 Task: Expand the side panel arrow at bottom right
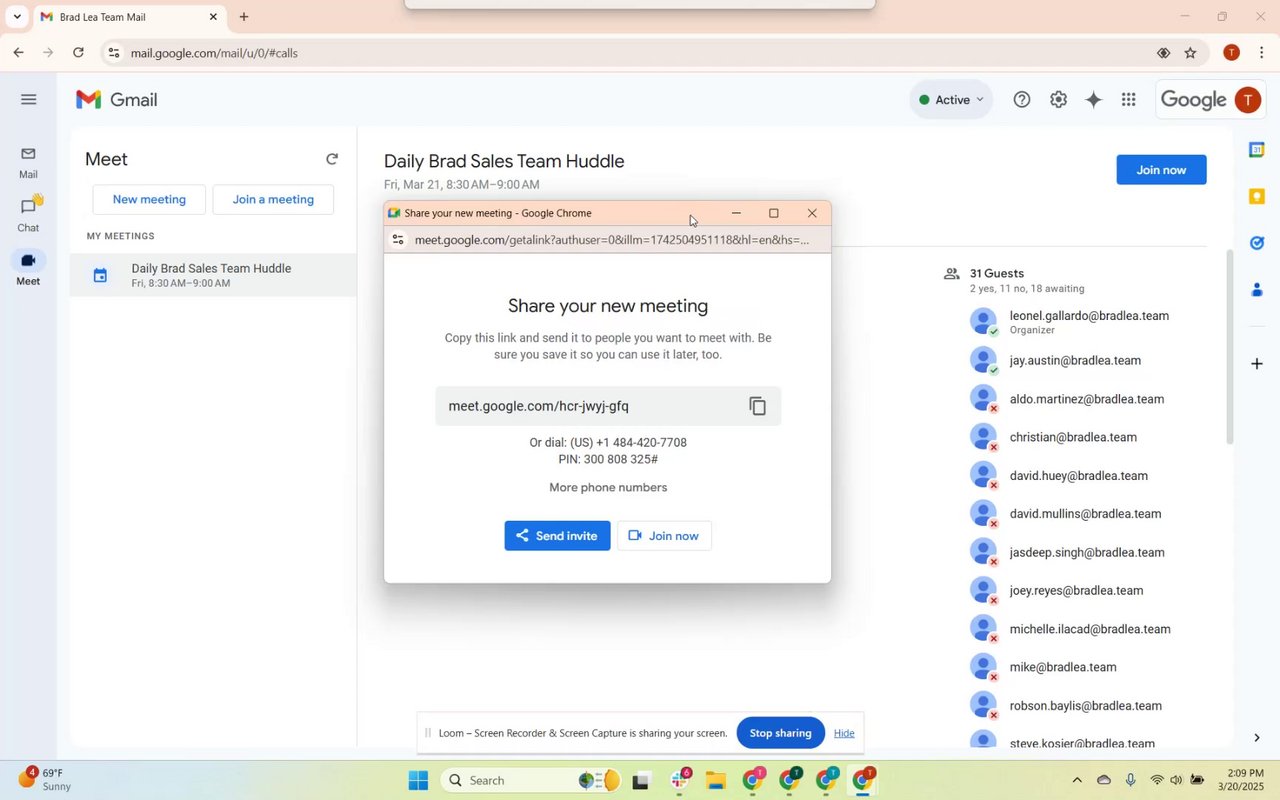coord(1257,738)
